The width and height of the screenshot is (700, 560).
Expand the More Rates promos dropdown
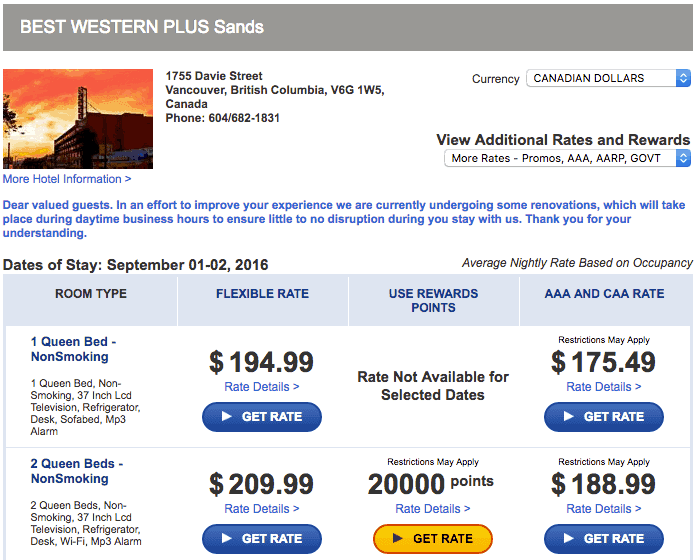pos(568,158)
